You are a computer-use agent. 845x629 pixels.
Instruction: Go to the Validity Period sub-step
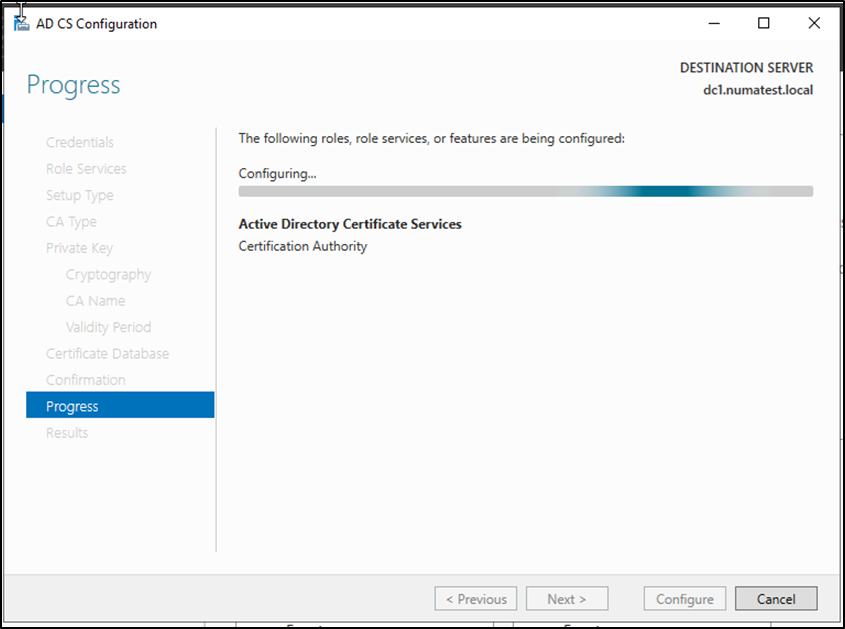pos(108,328)
